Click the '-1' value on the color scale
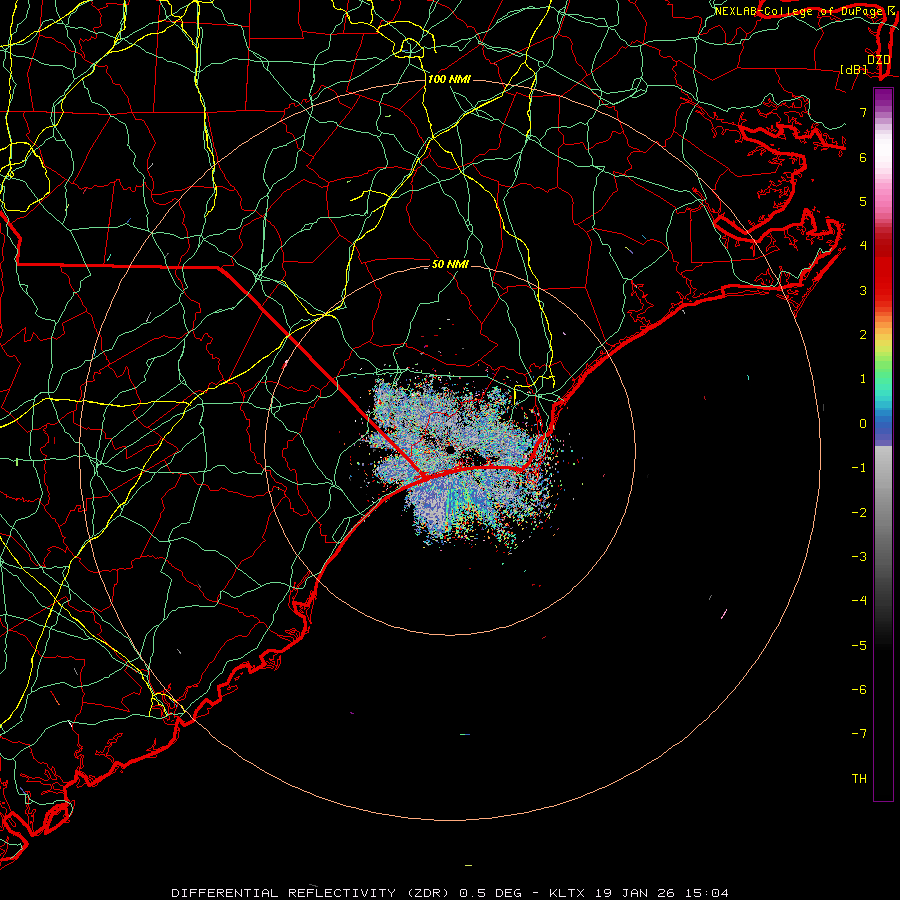The image size is (900, 900). coord(859,468)
